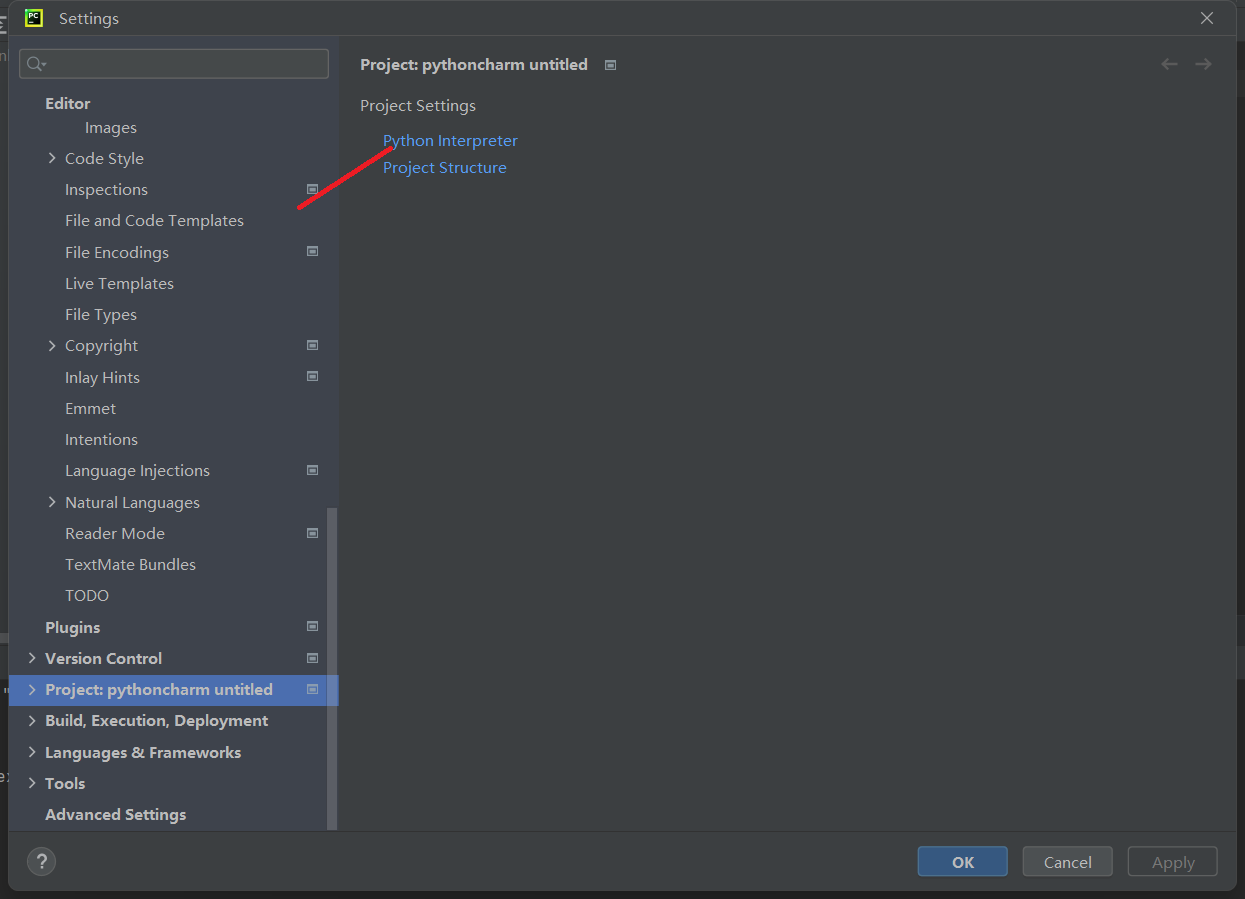Confirm settings with OK button
The width and height of the screenshot is (1245, 899).
962,862
